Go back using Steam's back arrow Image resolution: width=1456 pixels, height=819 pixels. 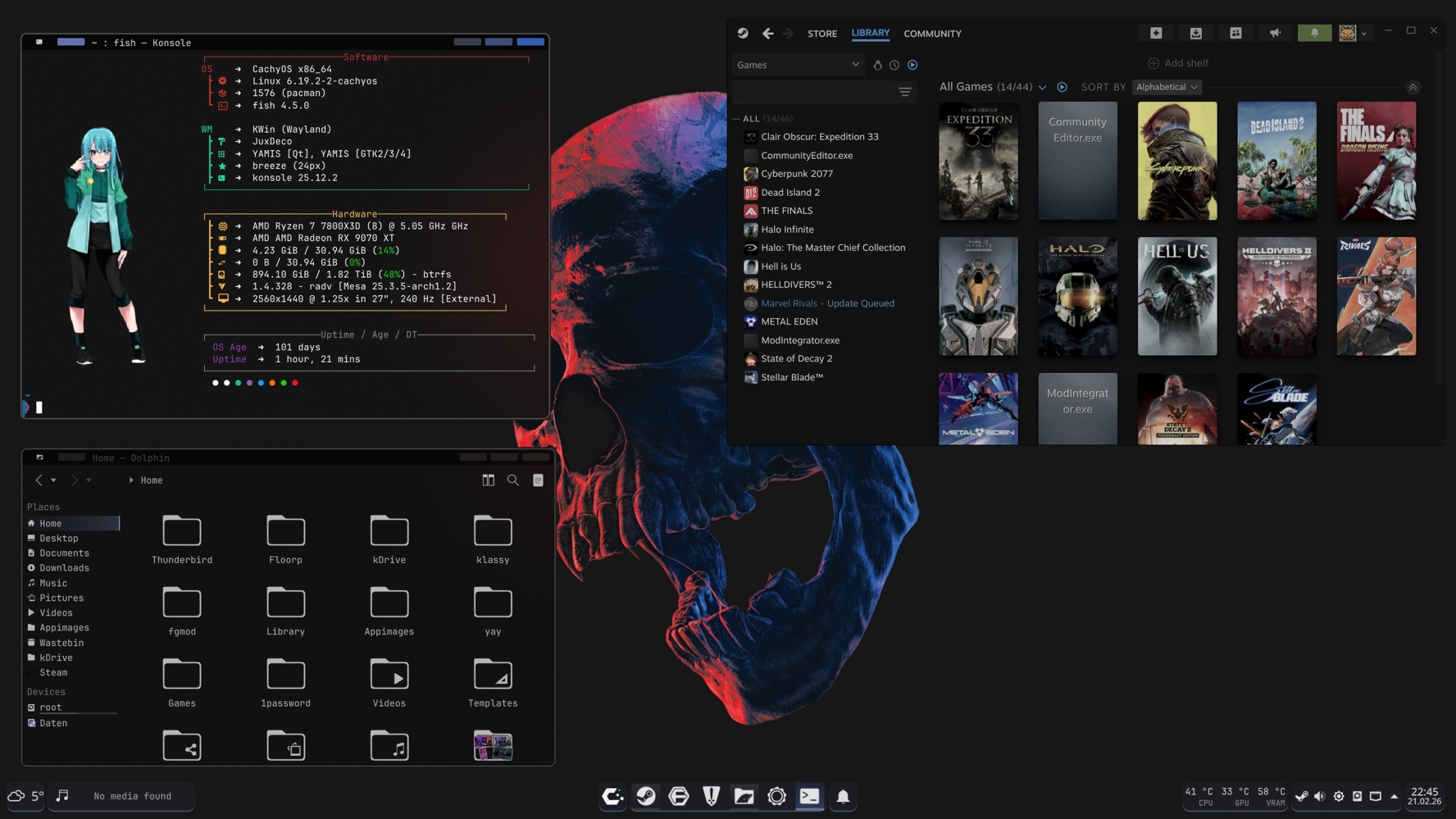[x=768, y=34]
